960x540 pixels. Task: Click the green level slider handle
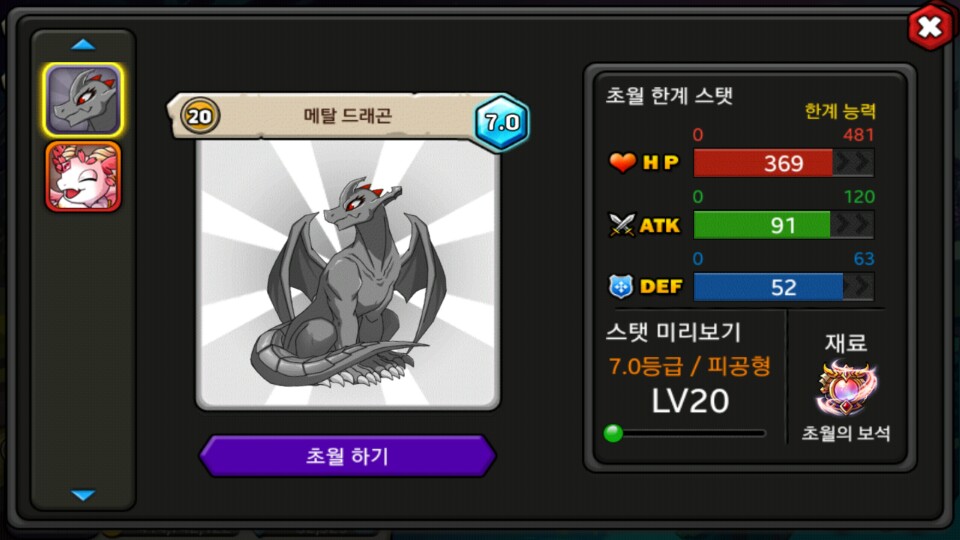click(x=613, y=433)
